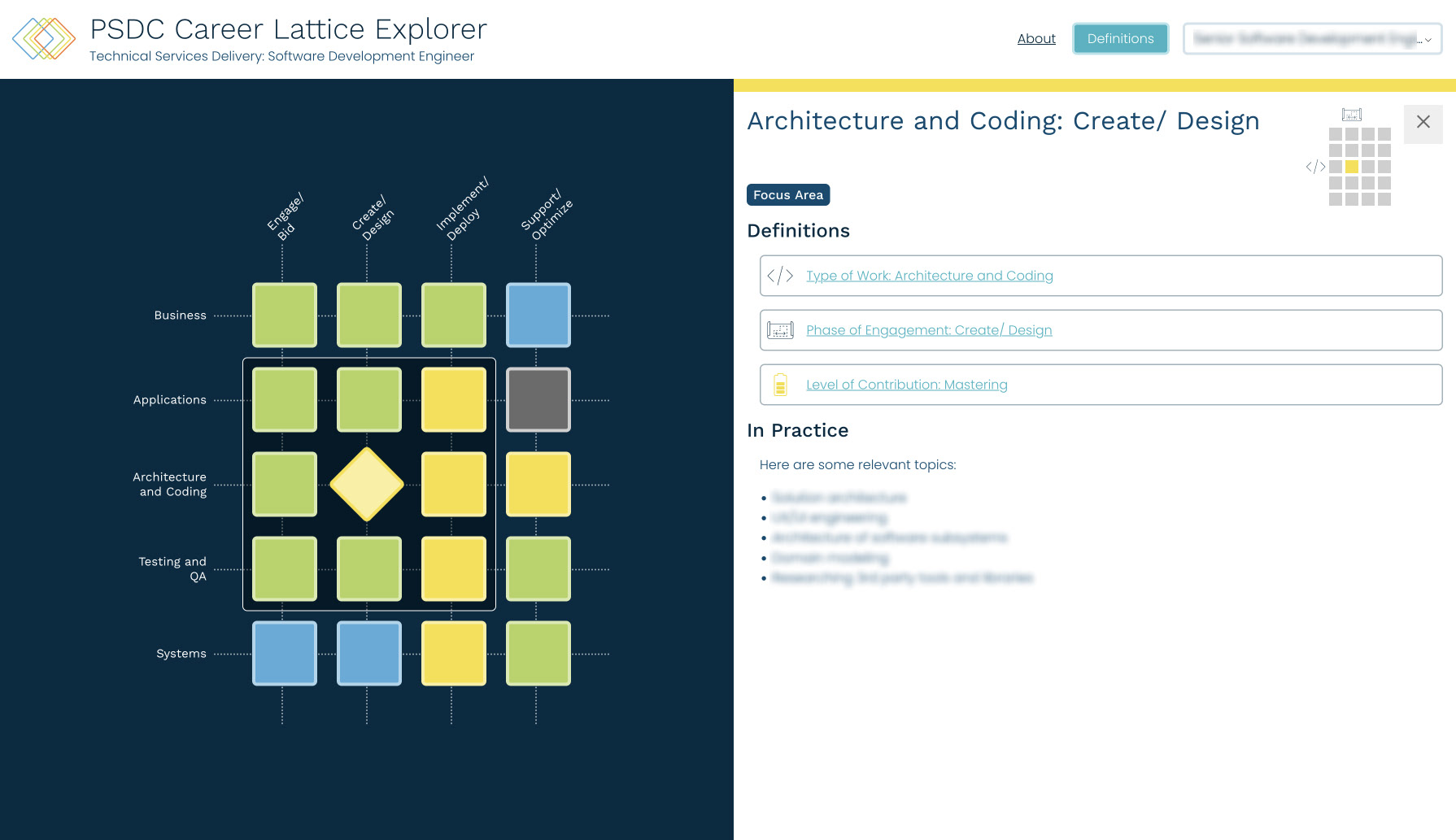Open the role selection dropdown

(x=1312, y=38)
